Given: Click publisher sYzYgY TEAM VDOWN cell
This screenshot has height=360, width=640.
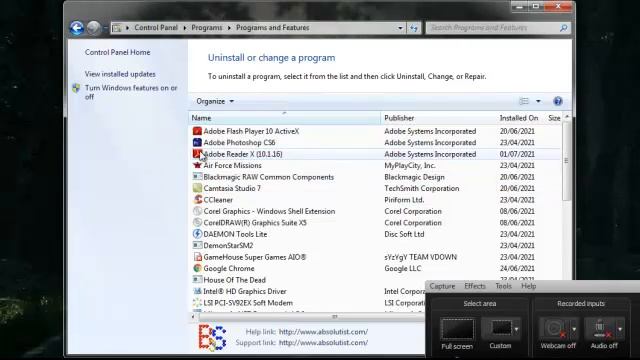Looking at the screenshot, I should tap(420, 257).
